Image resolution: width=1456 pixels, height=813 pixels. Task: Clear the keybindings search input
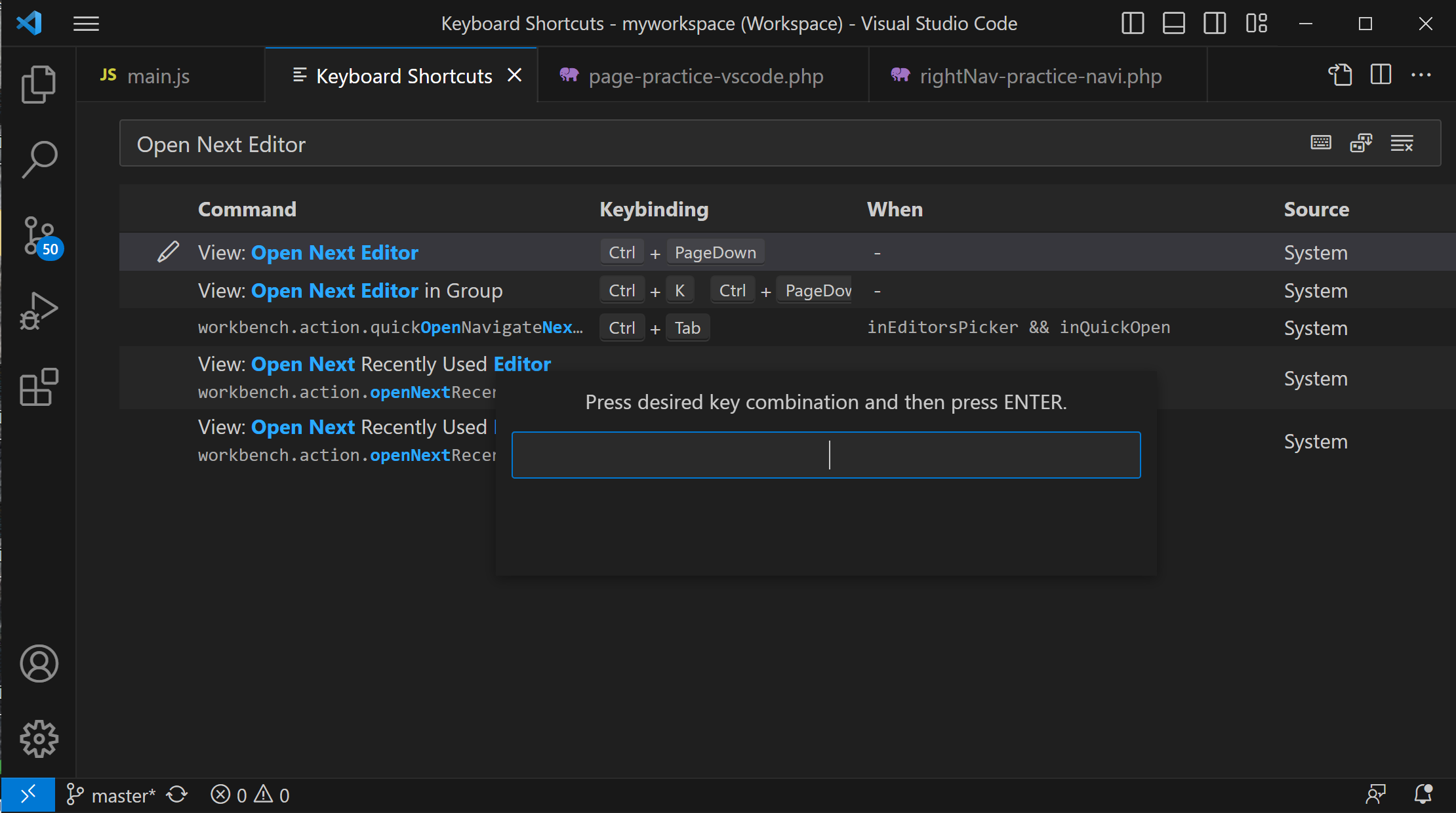(1402, 143)
